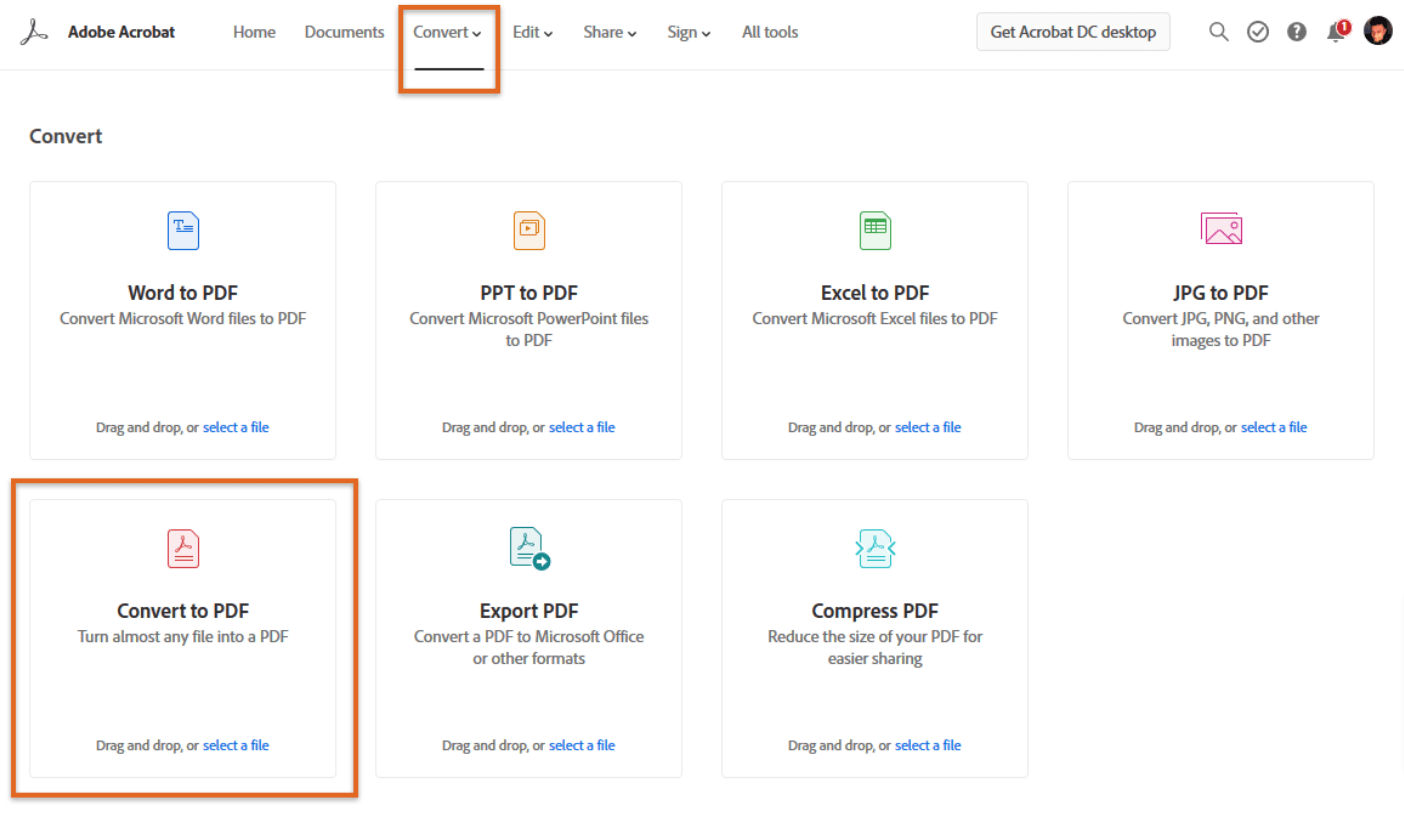Click the Excel to PDF spreadsheet icon
The image size is (1404, 826).
[875, 231]
